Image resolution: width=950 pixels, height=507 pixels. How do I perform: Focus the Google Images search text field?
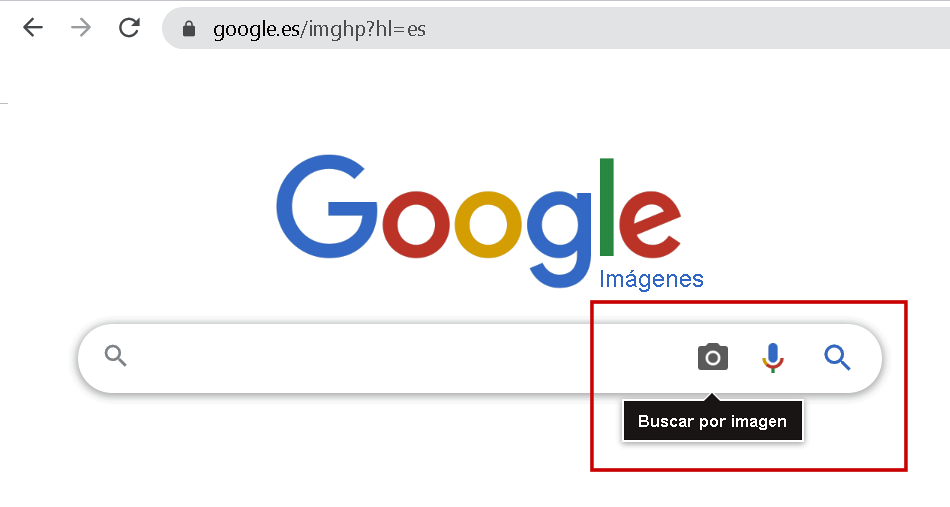pyautogui.click(x=412, y=357)
